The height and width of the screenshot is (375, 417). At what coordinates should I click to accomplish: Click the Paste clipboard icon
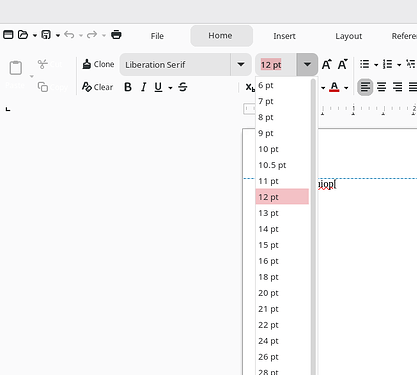pyautogui.click(x=16, y=68)
